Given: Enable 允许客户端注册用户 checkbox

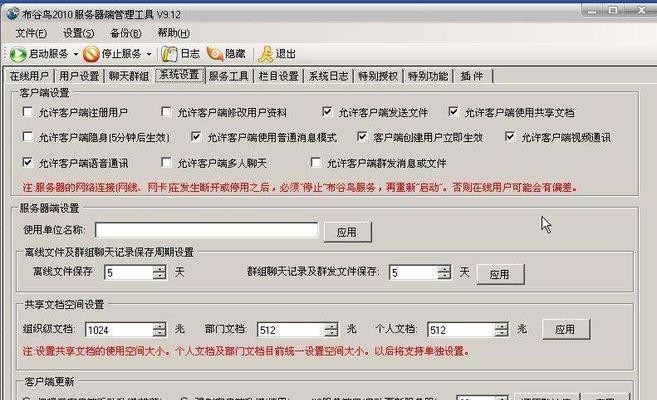Looking at the screenshot, I should 28,112.
